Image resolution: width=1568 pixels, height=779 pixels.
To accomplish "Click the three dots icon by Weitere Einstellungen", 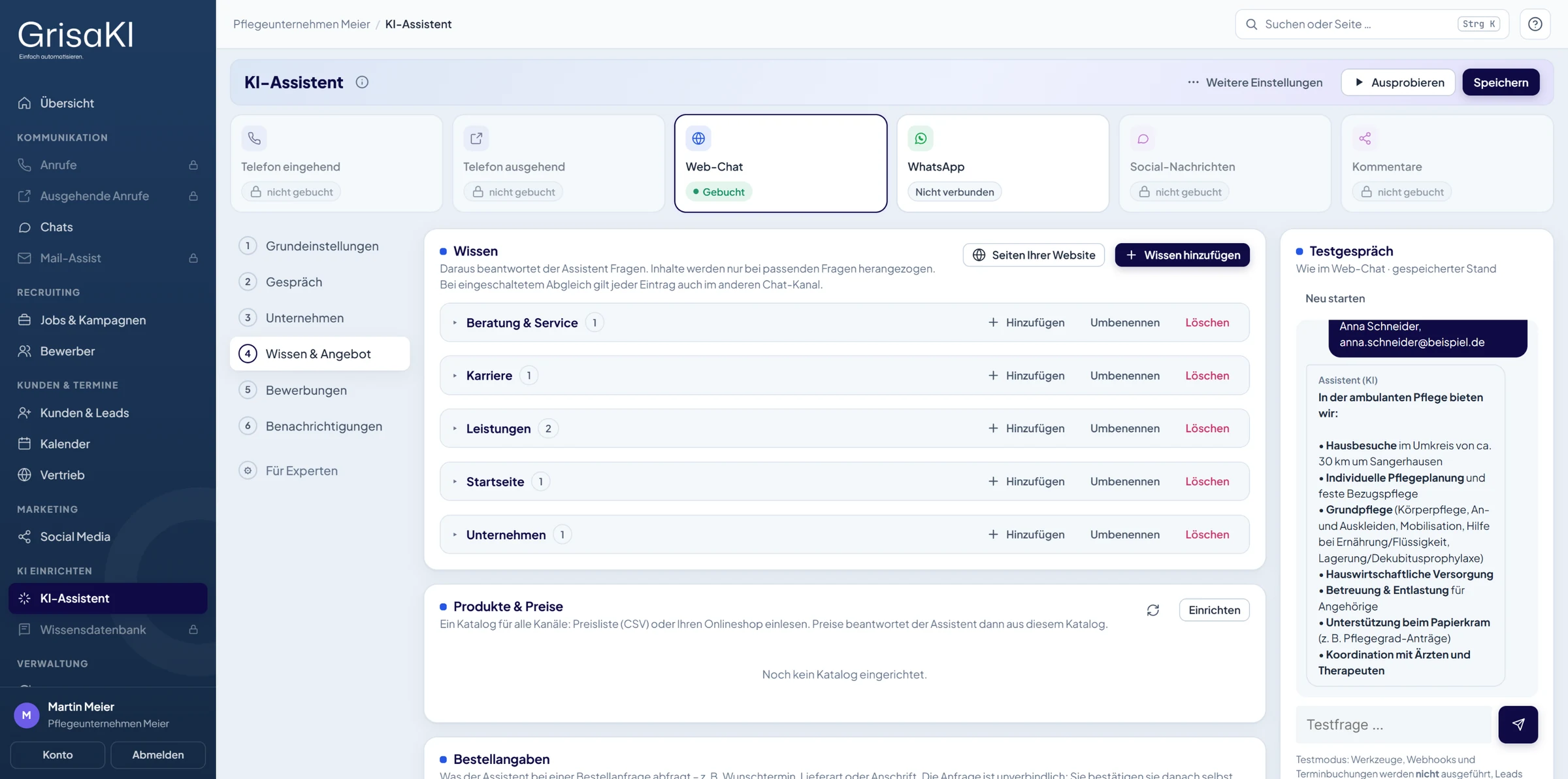I will click(x=1193, y=82).
